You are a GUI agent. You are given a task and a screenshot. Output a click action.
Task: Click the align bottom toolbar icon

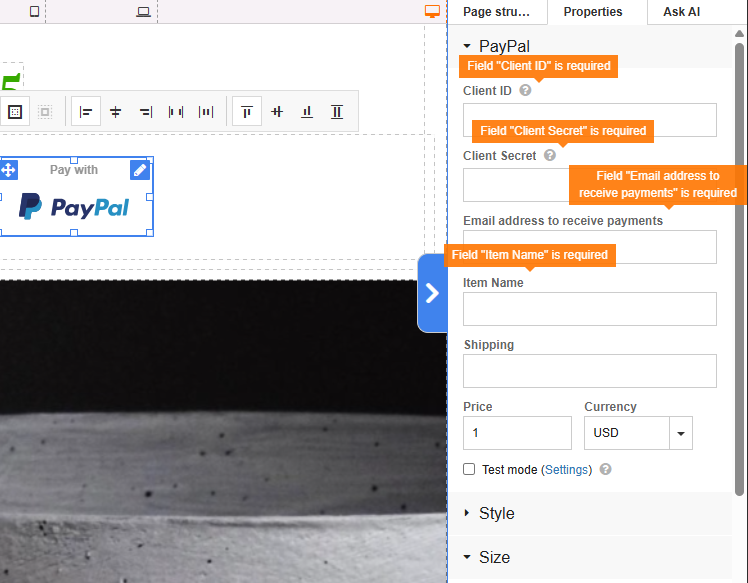307,112
